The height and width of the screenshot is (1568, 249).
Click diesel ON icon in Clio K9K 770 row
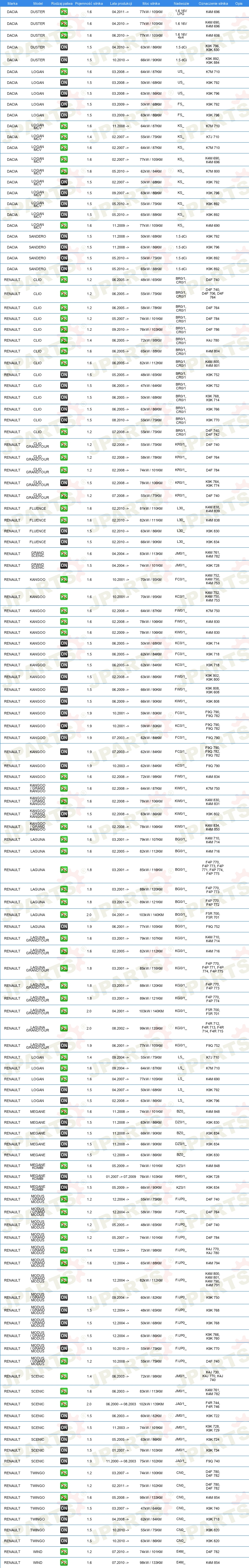pos(64,420)
